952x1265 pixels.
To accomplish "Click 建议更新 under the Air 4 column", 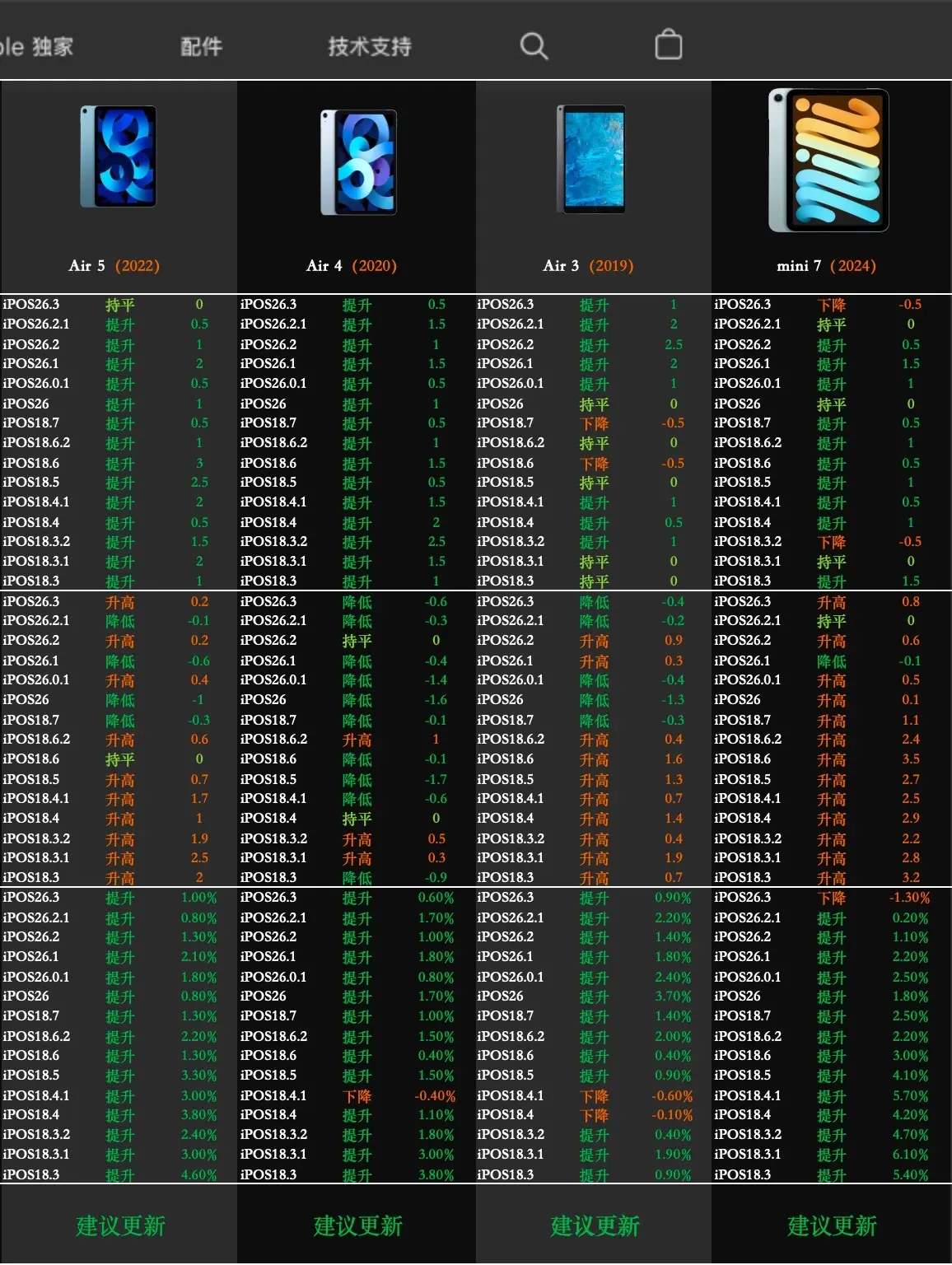I will [358, 1225].
